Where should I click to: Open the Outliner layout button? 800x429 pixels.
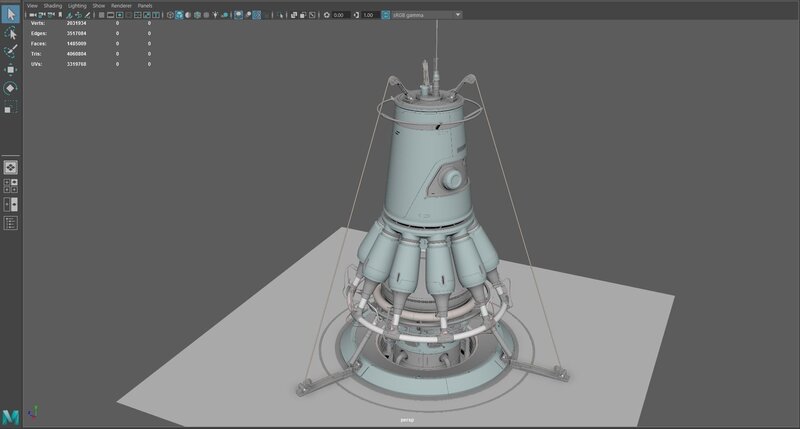(x=11, y=222)
